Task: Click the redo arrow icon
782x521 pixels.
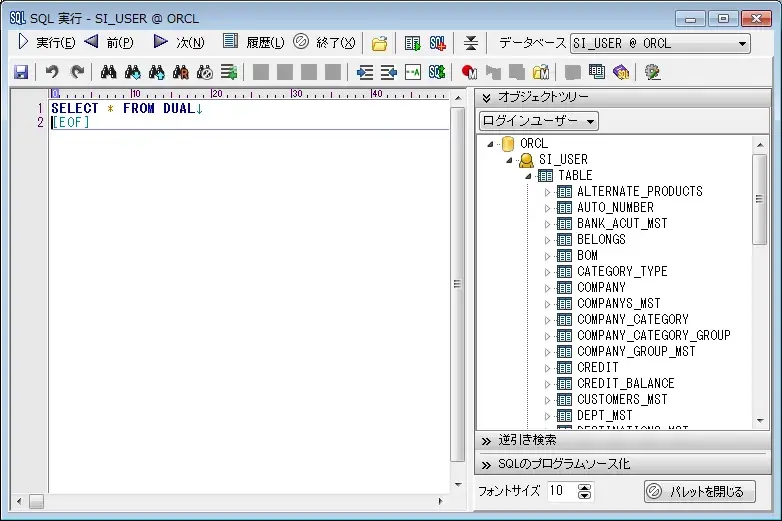Action: coord(77,72)
